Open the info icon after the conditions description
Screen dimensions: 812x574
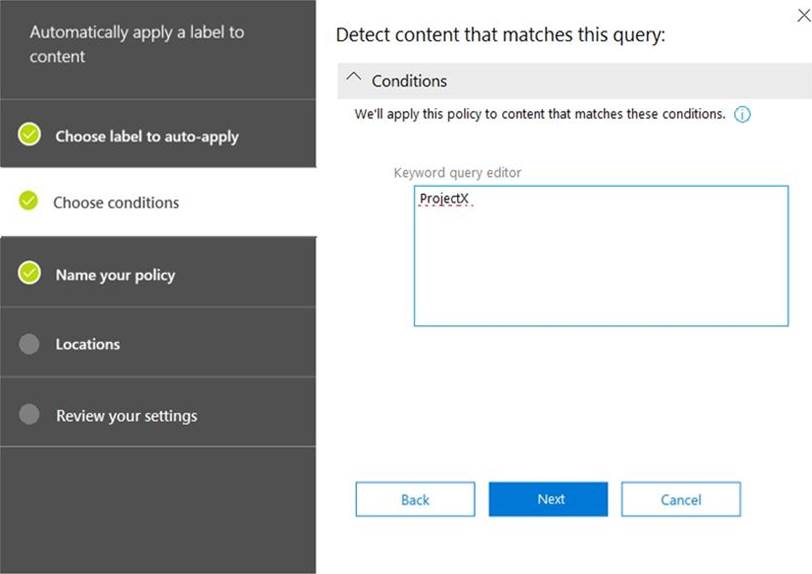tap(742, 115)
